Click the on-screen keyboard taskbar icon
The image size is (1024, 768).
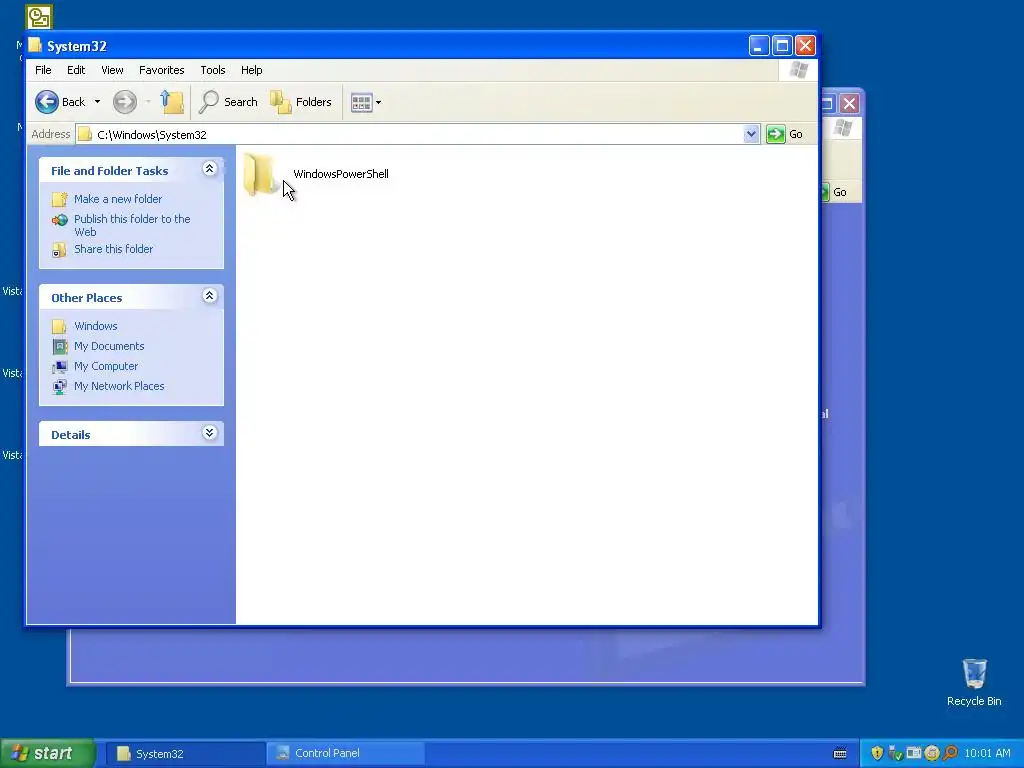[x=840, y=754]
